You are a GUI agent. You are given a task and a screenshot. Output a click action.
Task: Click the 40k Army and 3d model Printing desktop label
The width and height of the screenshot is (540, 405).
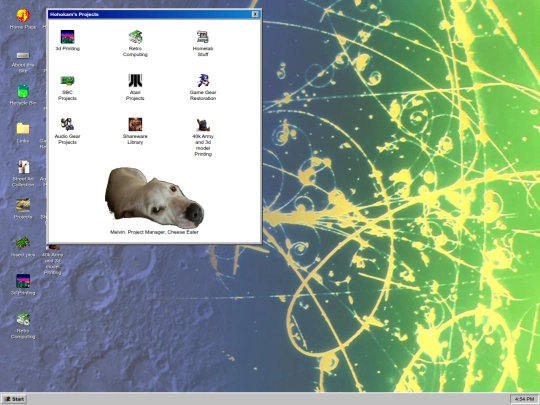52,264
